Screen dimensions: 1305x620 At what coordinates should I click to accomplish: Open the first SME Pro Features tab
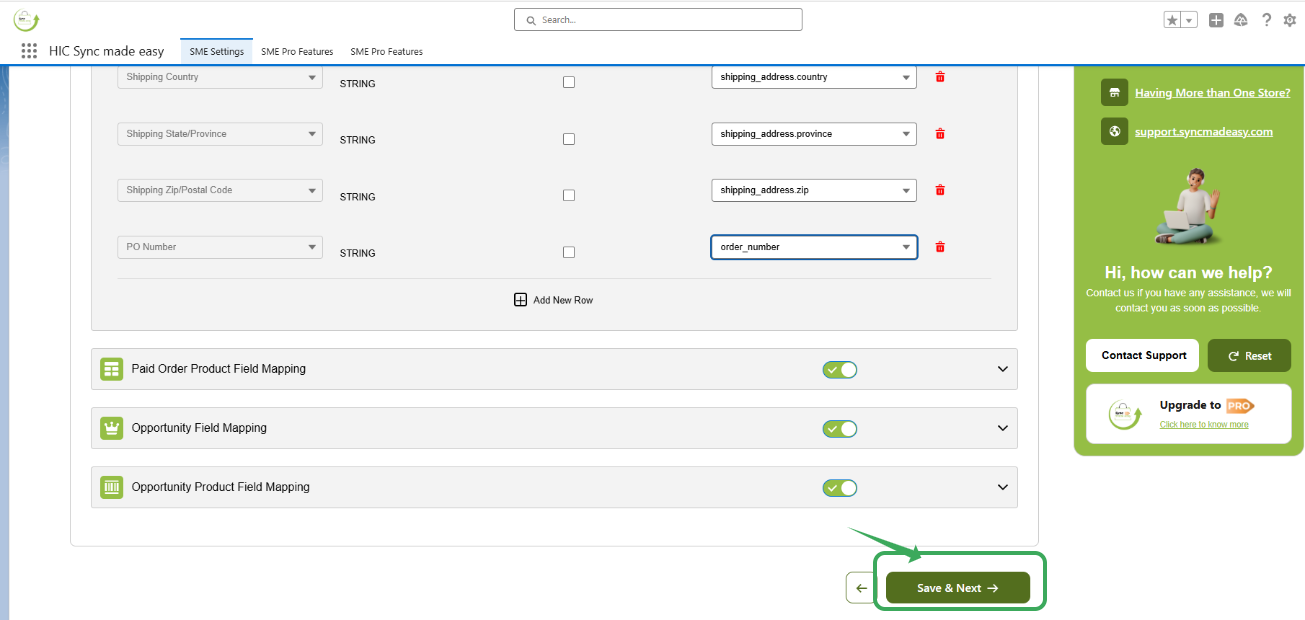pos(297,52)
